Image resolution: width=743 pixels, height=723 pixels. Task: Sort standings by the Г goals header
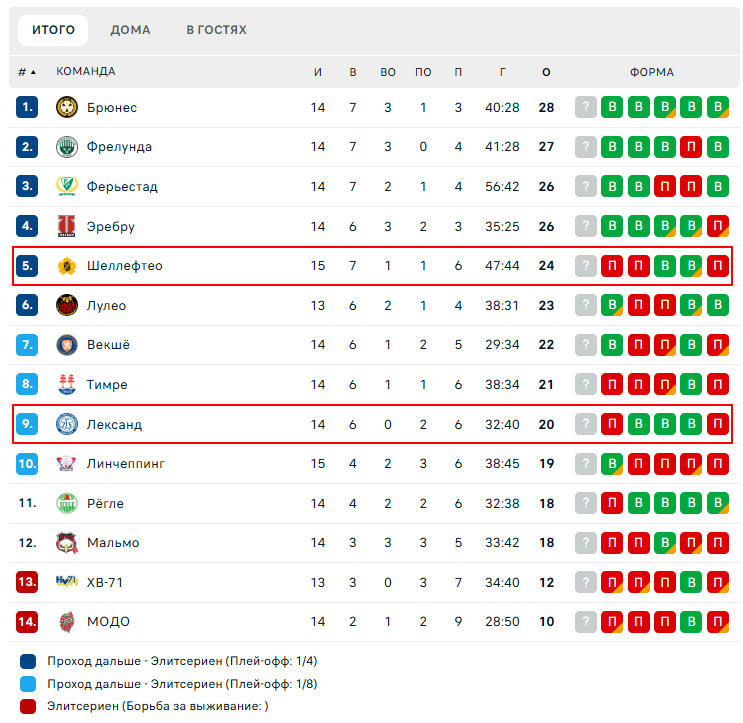click(502, 72)
